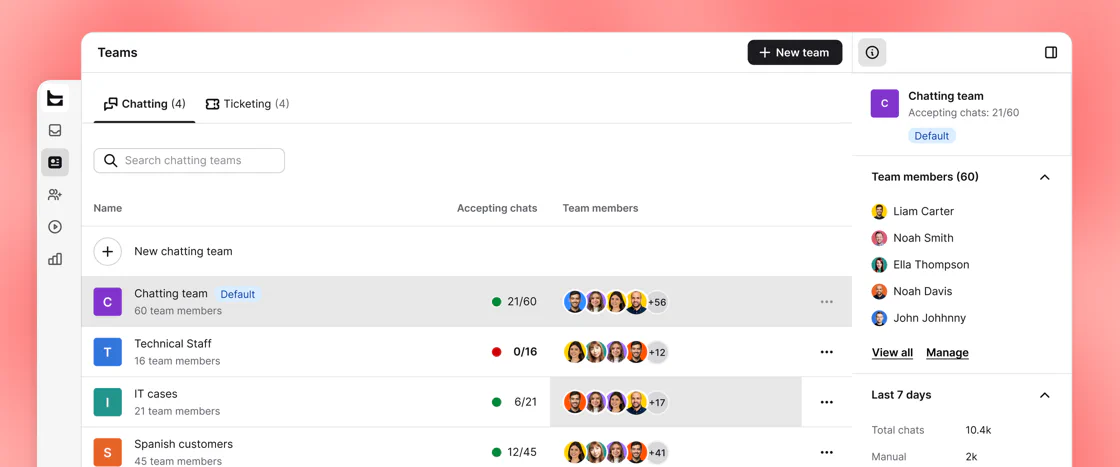Switch to the Chatting (4) tab
Screen dimensions: 1120x467
tap(144, 104)
